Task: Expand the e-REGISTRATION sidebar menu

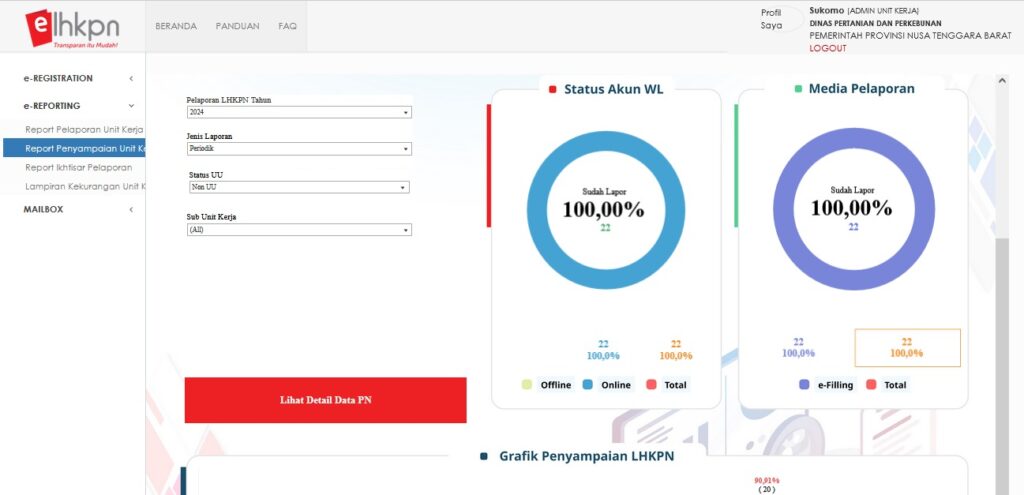Action: click(78, 78)
